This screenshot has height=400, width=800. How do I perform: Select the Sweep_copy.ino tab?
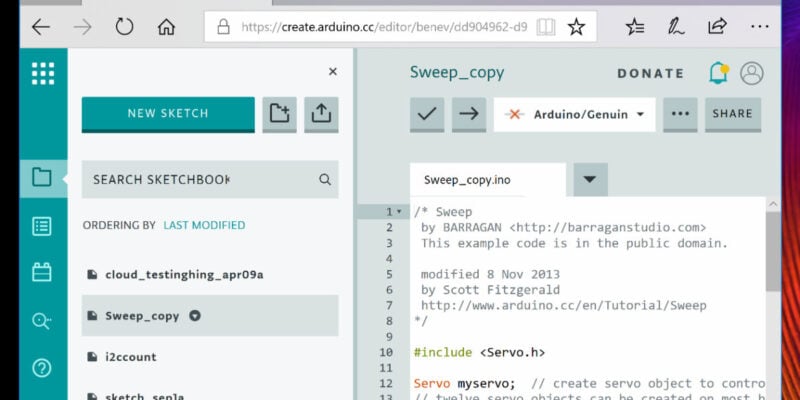488,180
